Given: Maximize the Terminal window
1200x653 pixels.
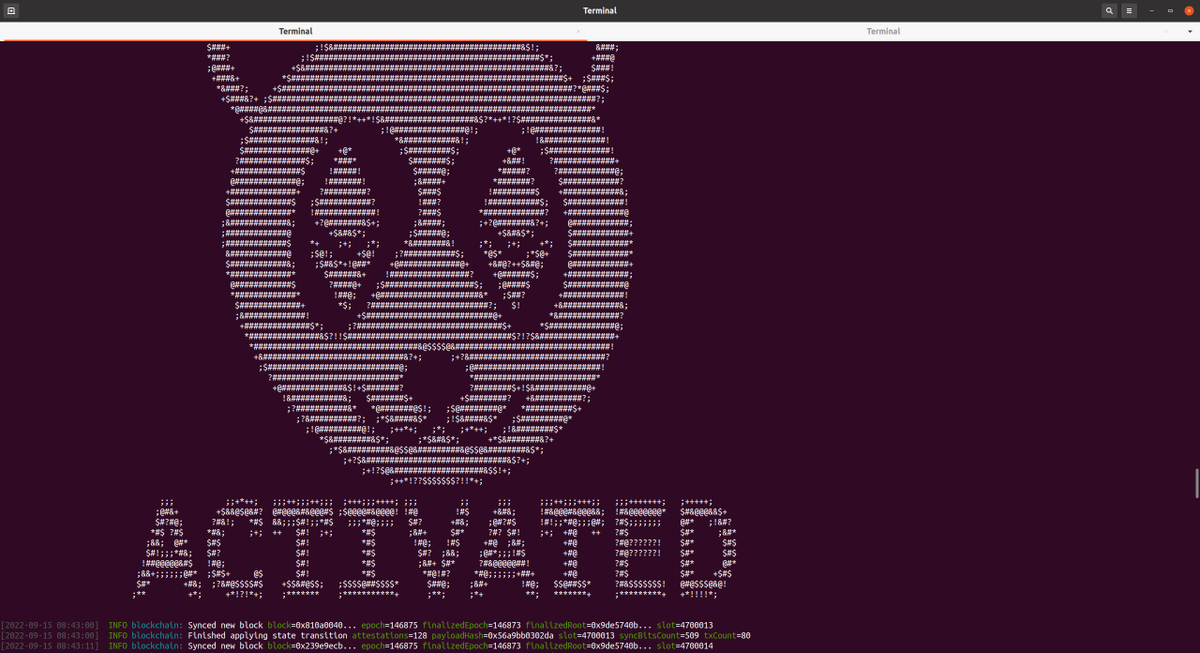Looking at the screenshot, I should pyautogui.click(x=1170, y=11).
